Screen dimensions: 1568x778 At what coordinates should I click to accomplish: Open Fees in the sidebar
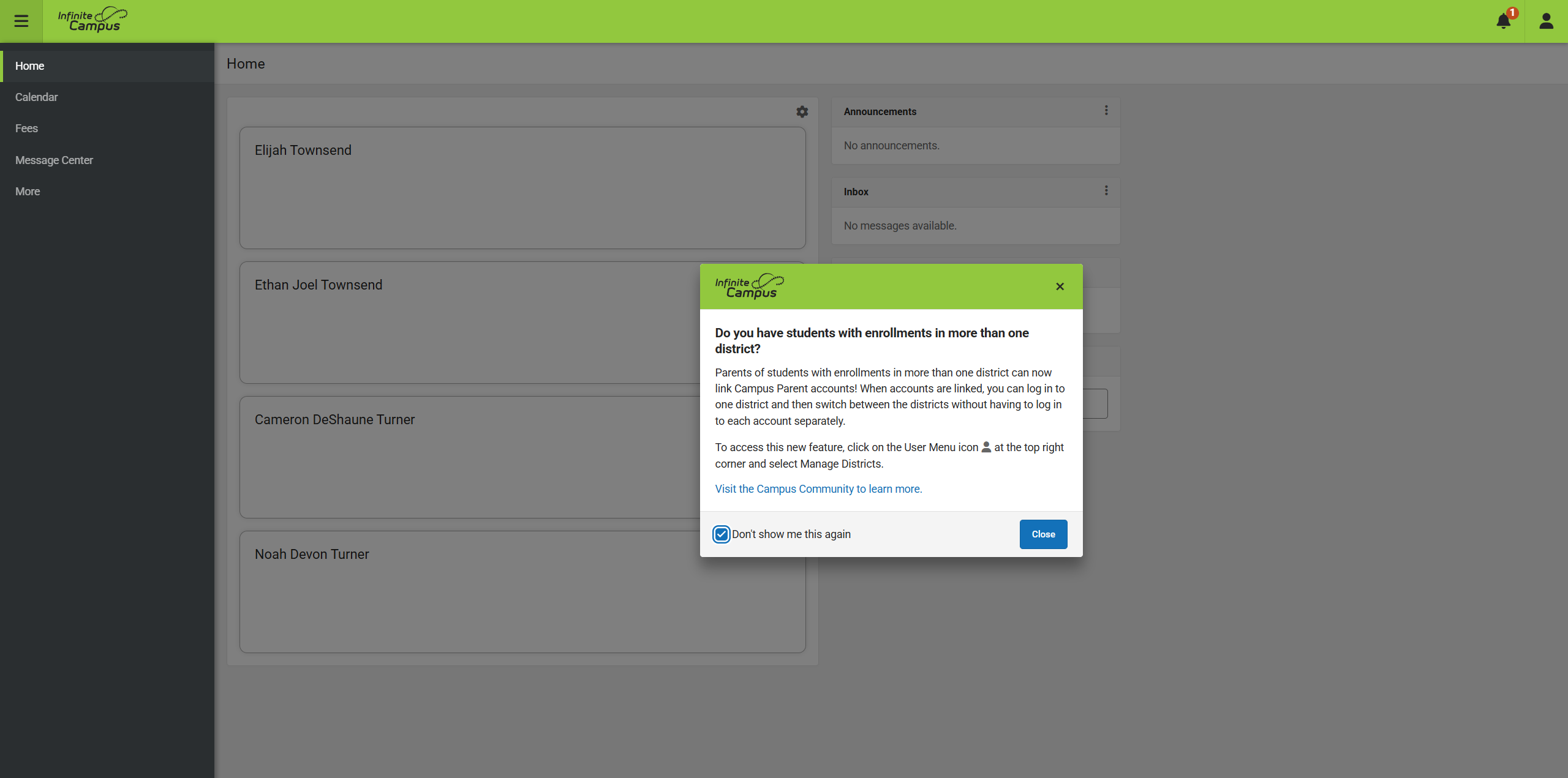107,129
